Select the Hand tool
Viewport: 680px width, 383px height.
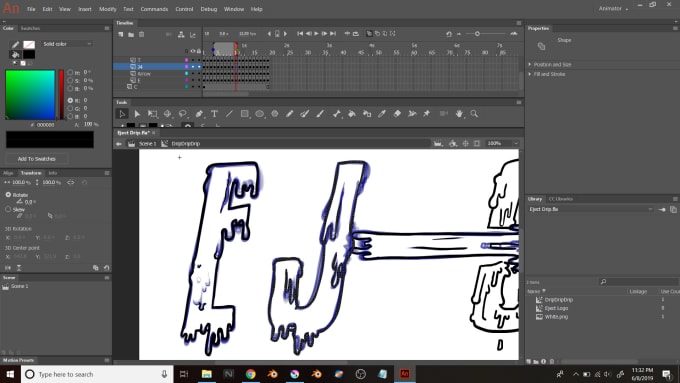coord(459,114)
